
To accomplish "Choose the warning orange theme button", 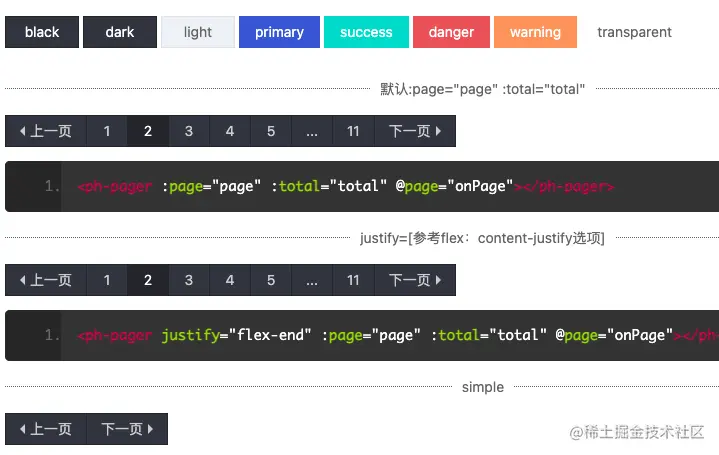I will [535, 32].
